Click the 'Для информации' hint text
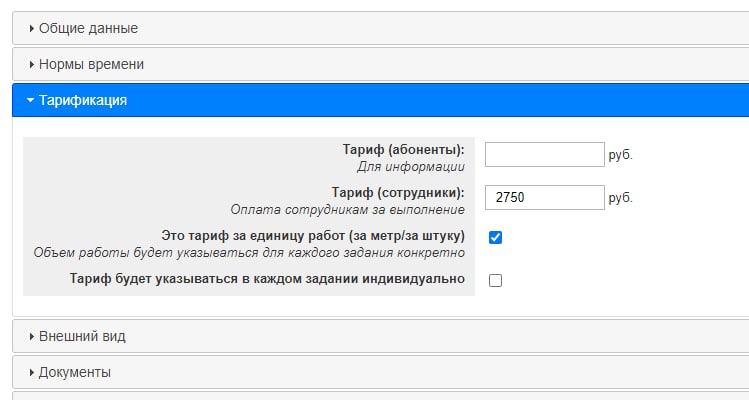749x400 pixels. [x=411, y=167]
